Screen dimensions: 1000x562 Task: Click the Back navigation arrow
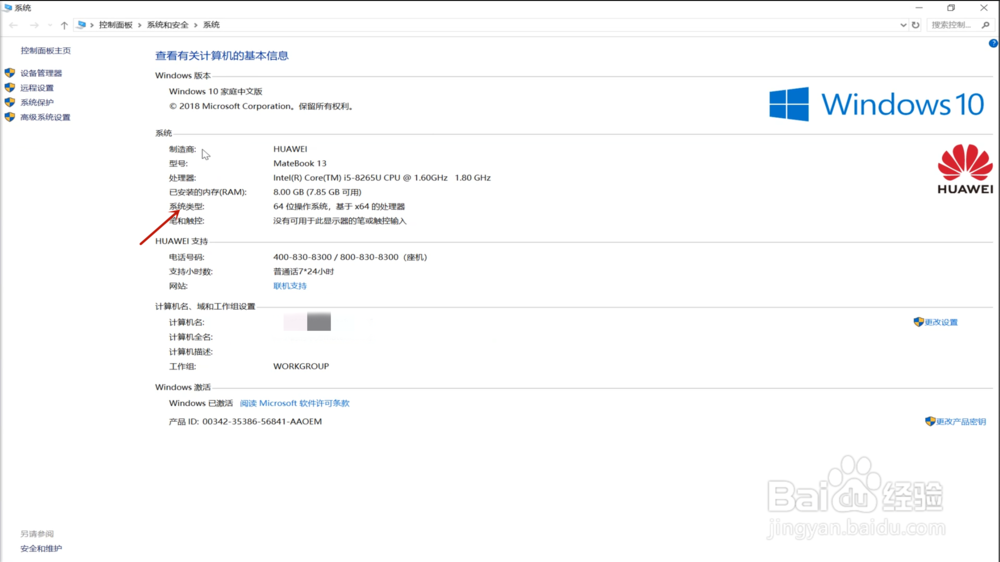(13, 25)
